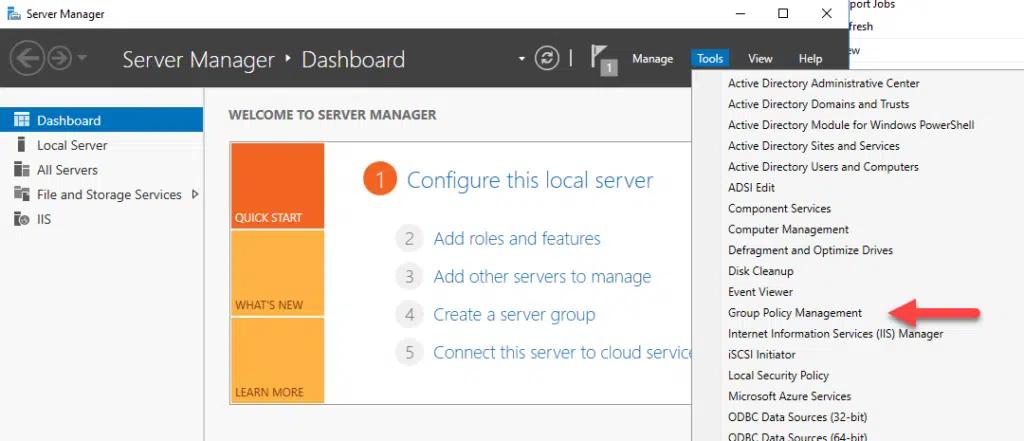The height and width of the screenshot is (441, 1024).
Task: Open Internet Information Services (IIS) Manager
Action: (x=835, y=334)
